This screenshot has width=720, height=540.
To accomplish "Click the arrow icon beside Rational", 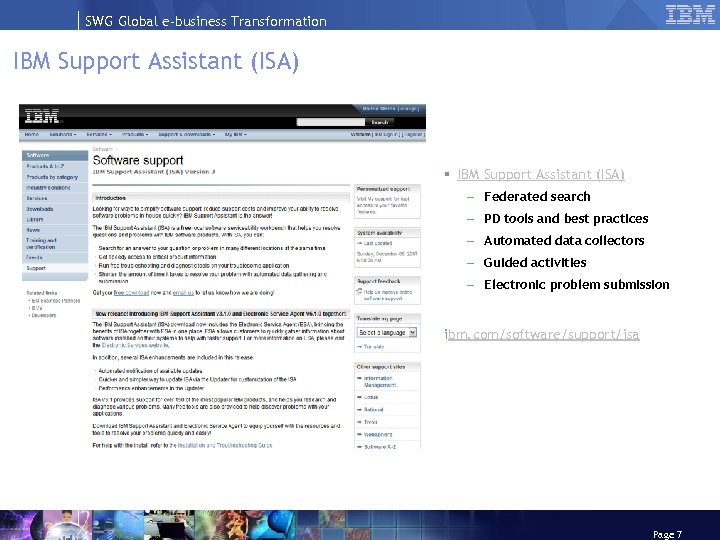I will pyautogui.click(x=360, y=409).
